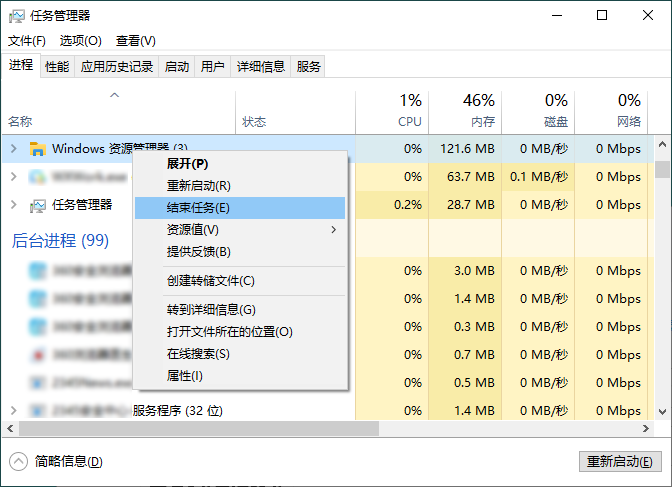672x487 pixels.
Task: Click the 任务管理器 process row icon
Action: point(38,205)
